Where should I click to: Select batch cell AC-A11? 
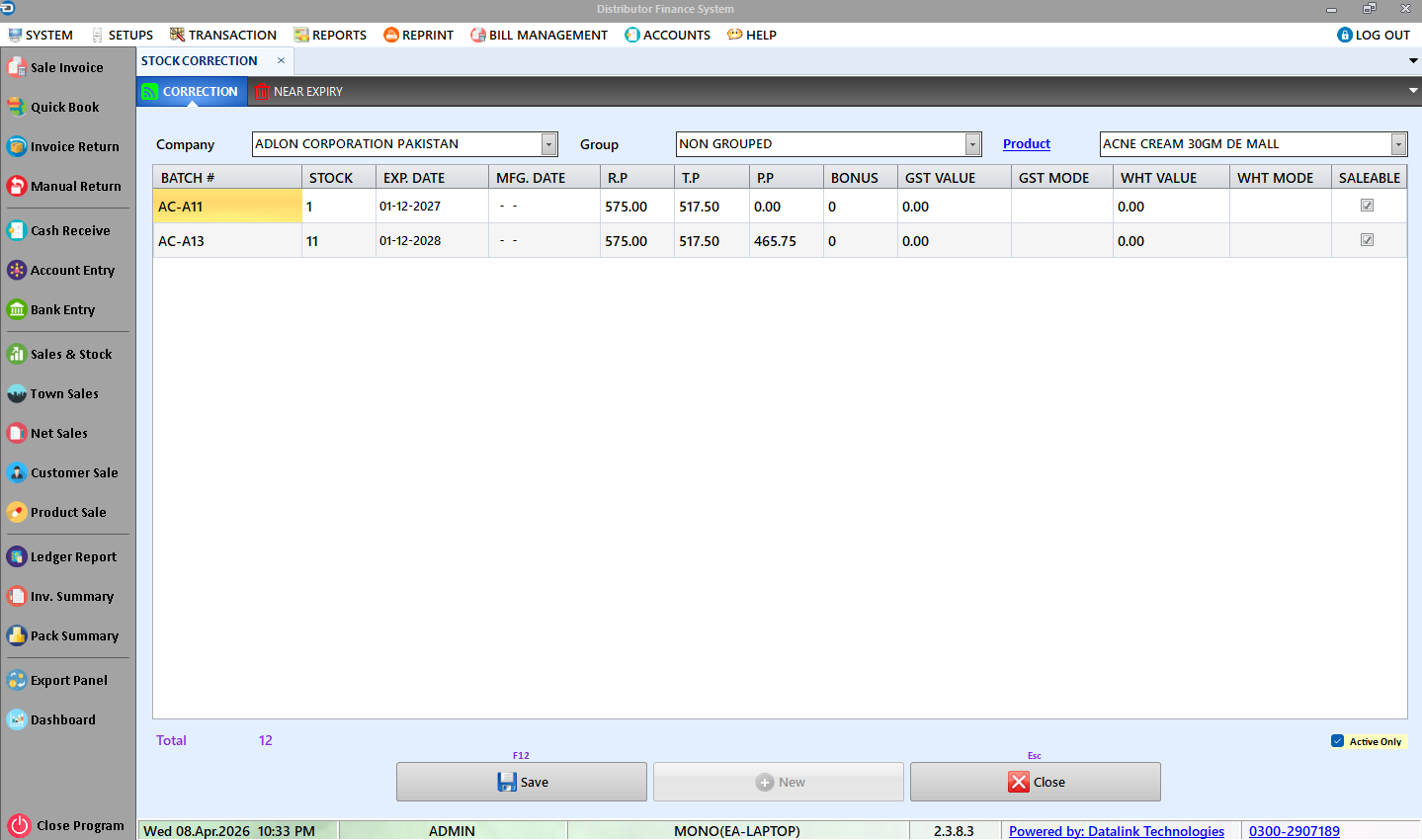(x=227, y=207)
